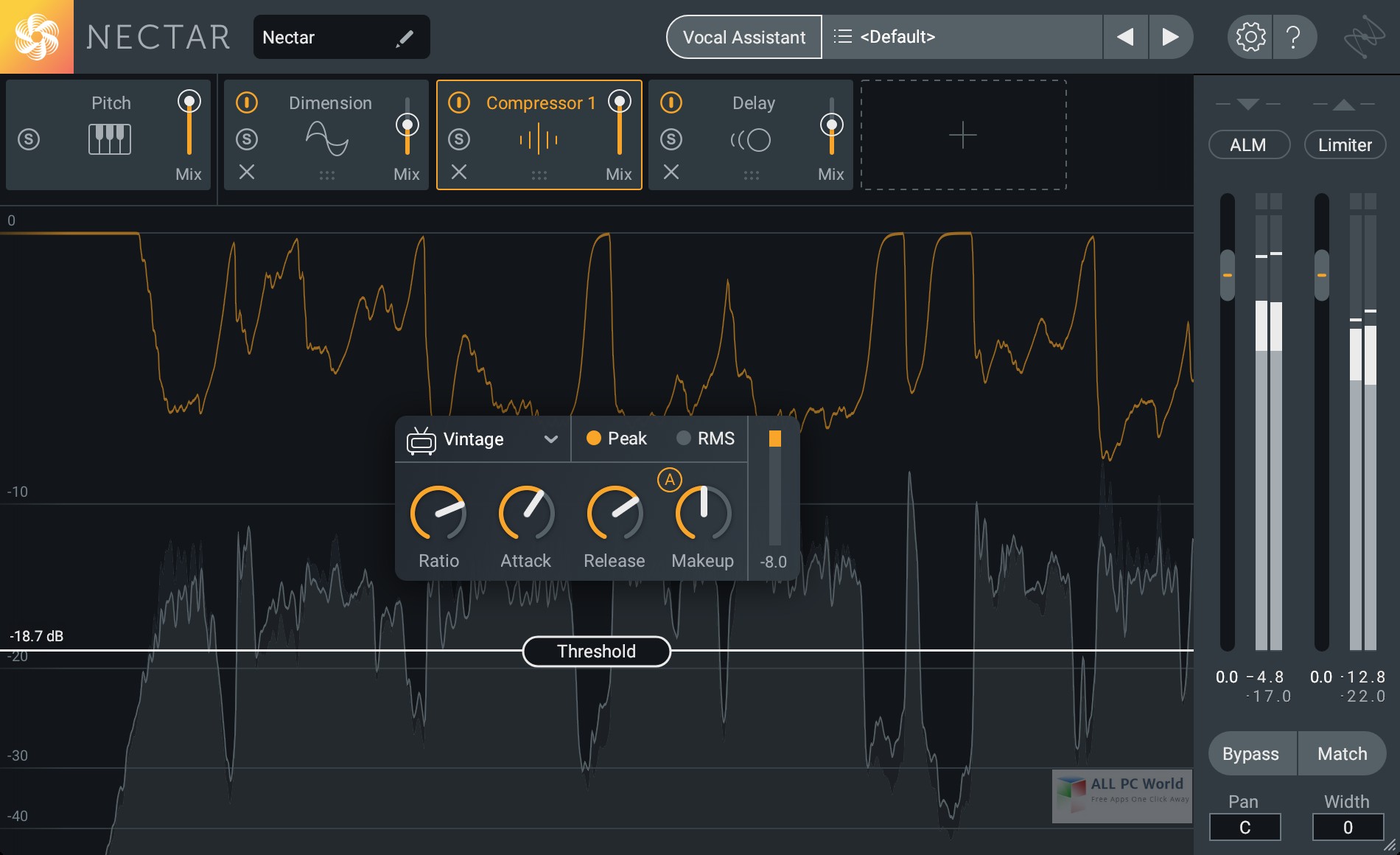Select the Compressor 1 module icon

pyautogui.click(x=539, y=139)
